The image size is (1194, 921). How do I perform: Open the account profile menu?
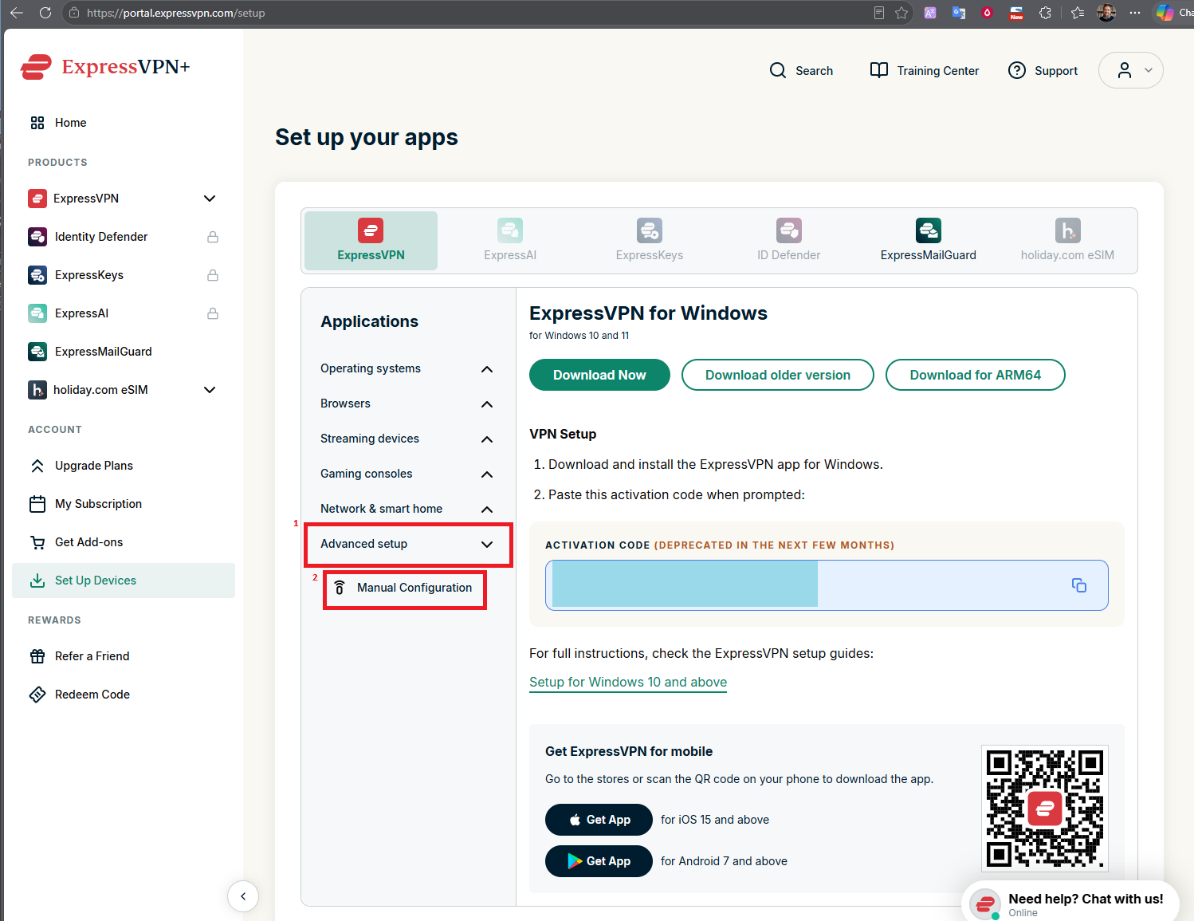[1131, 71]
